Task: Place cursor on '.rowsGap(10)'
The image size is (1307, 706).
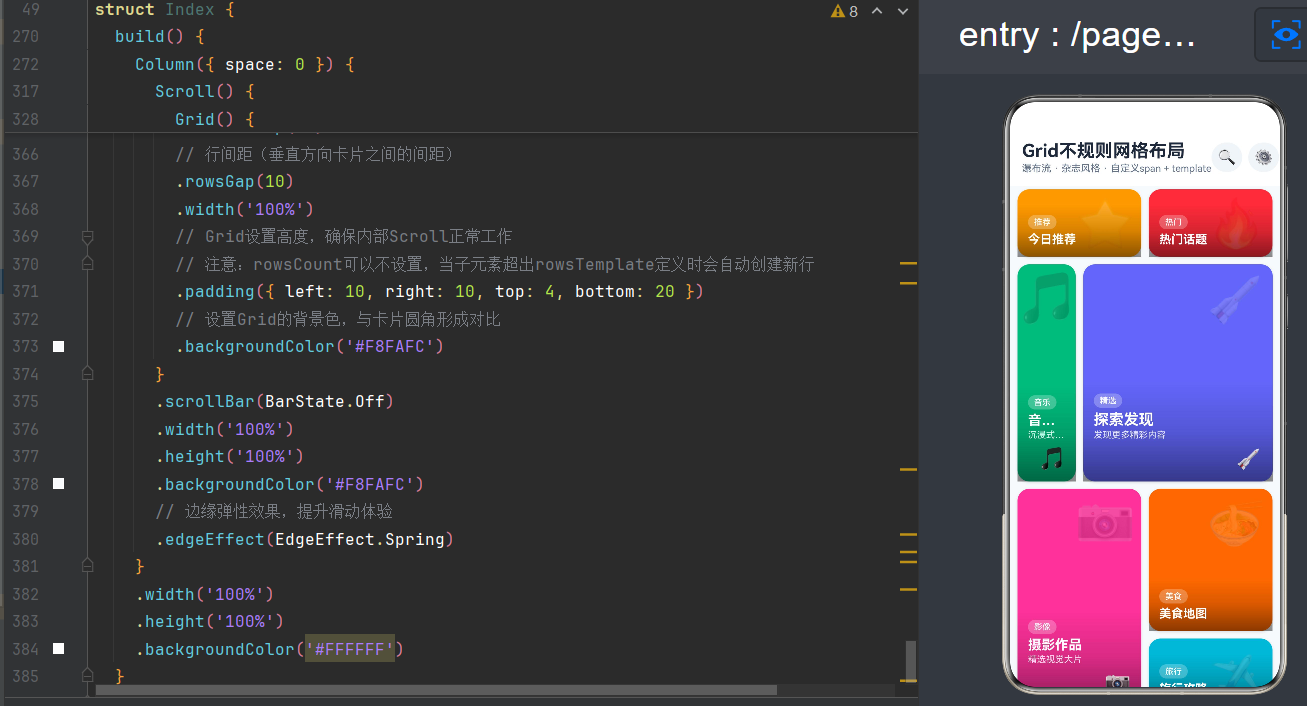Action: pos(235,181)
